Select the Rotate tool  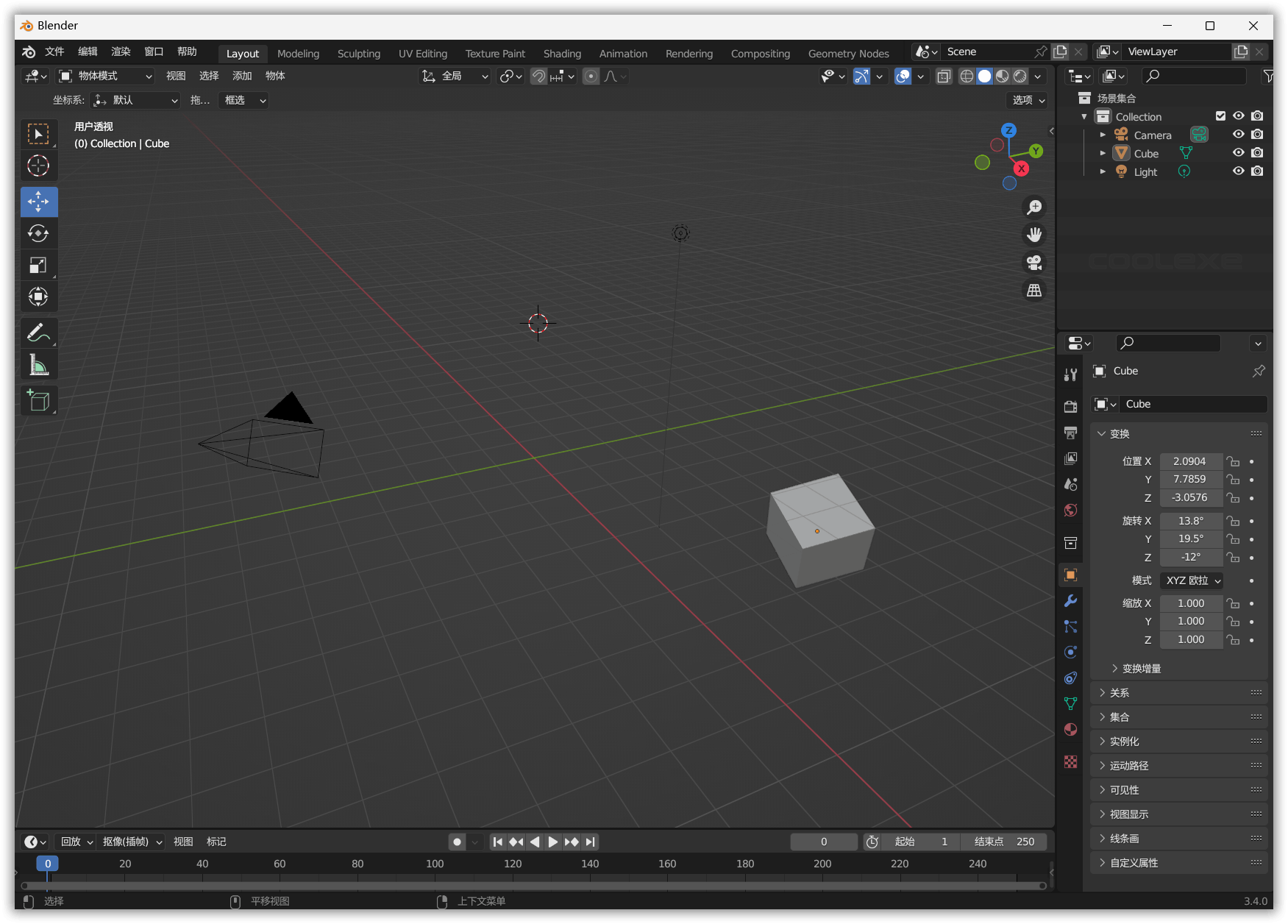[x=38, y=233]
